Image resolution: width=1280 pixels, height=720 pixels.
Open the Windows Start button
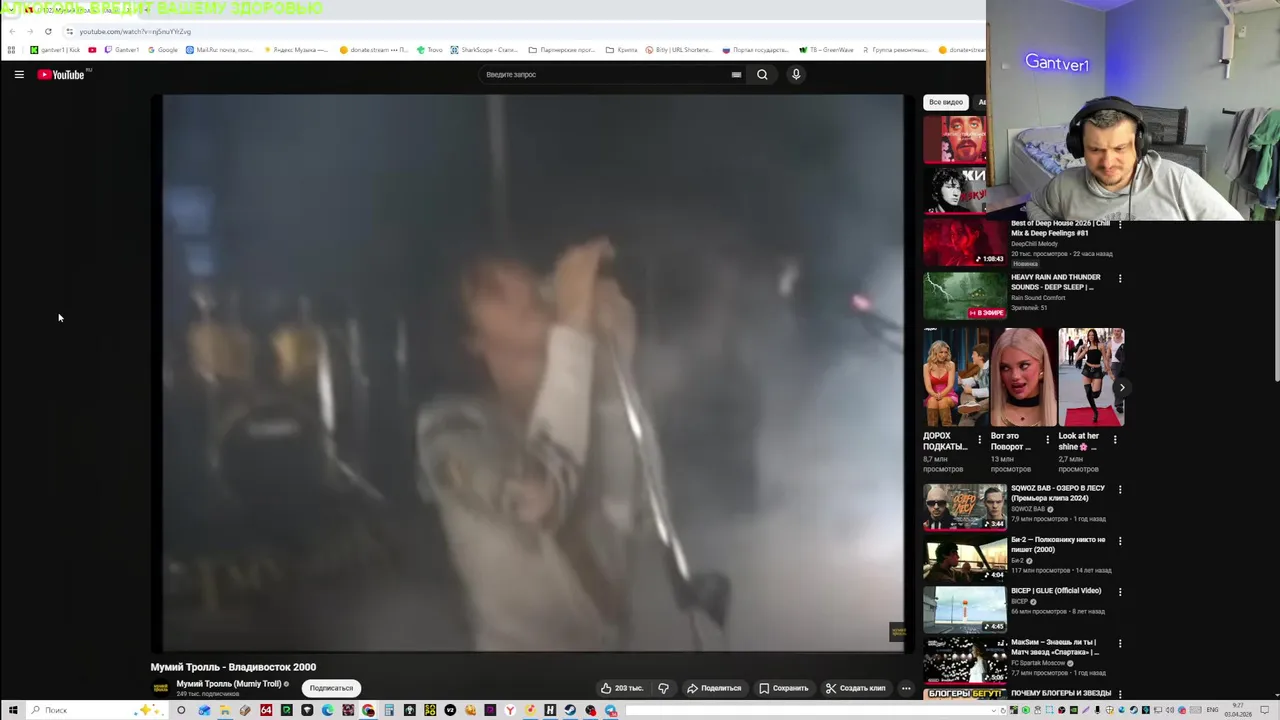[x=13, y=710]
